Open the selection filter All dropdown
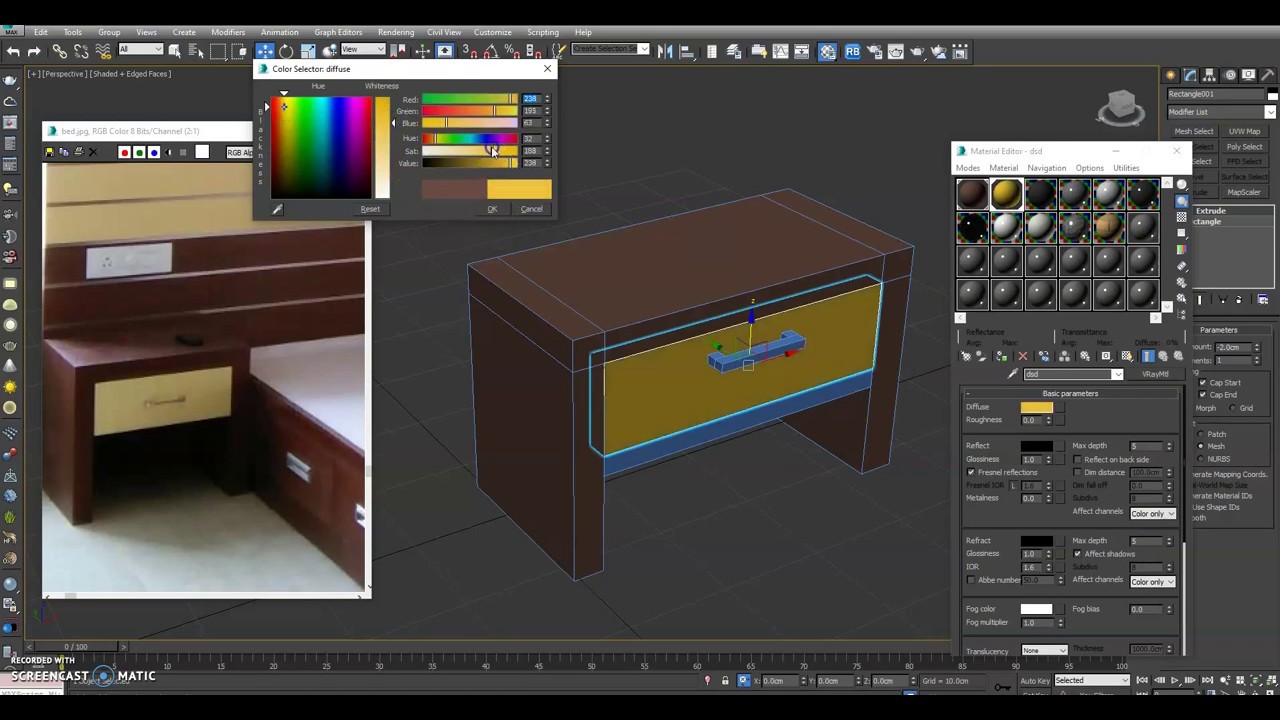 [140, 50]
